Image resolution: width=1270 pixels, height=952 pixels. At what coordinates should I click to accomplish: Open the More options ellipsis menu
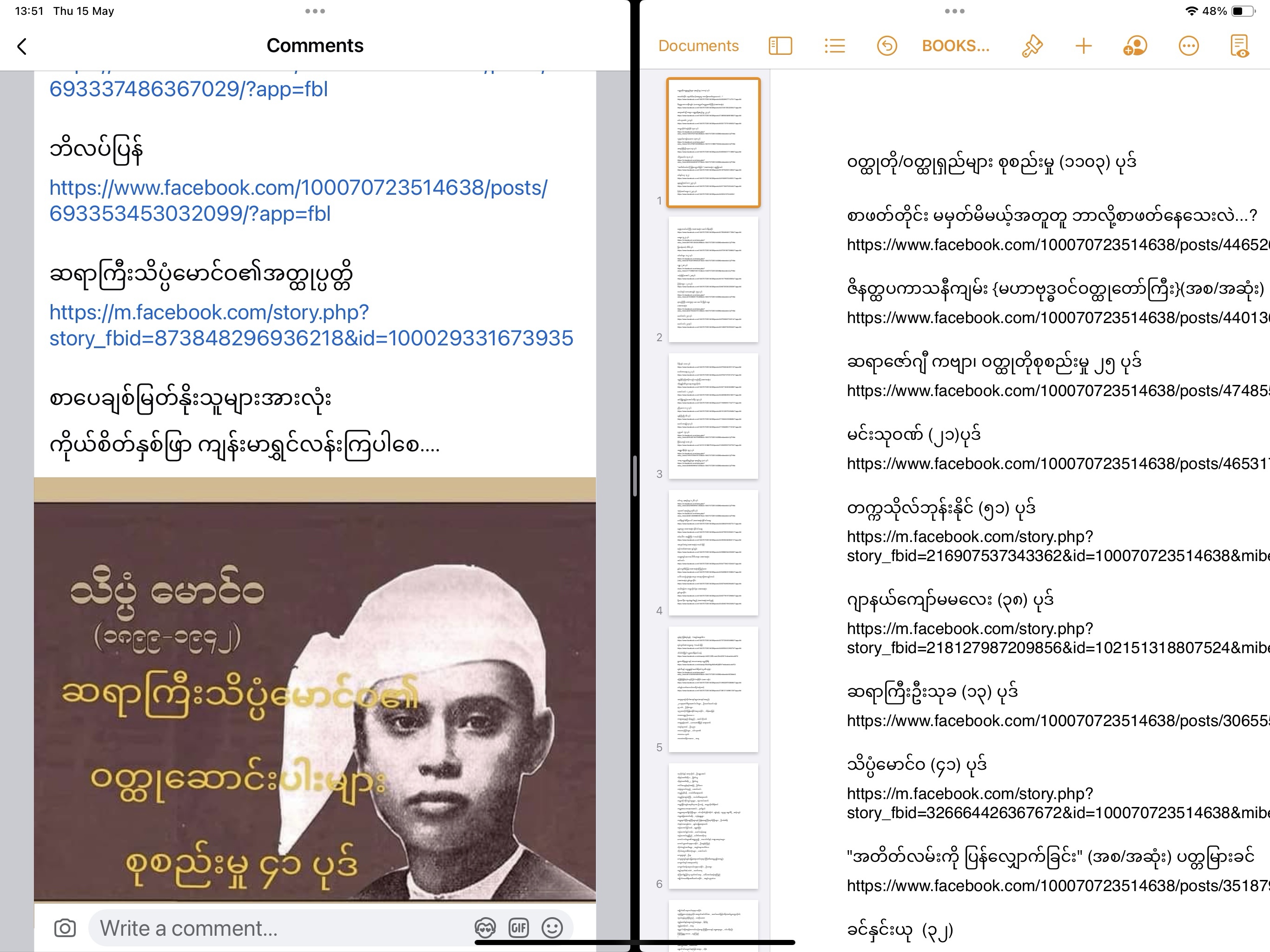pyautogui.click(x=1188, y=46)
